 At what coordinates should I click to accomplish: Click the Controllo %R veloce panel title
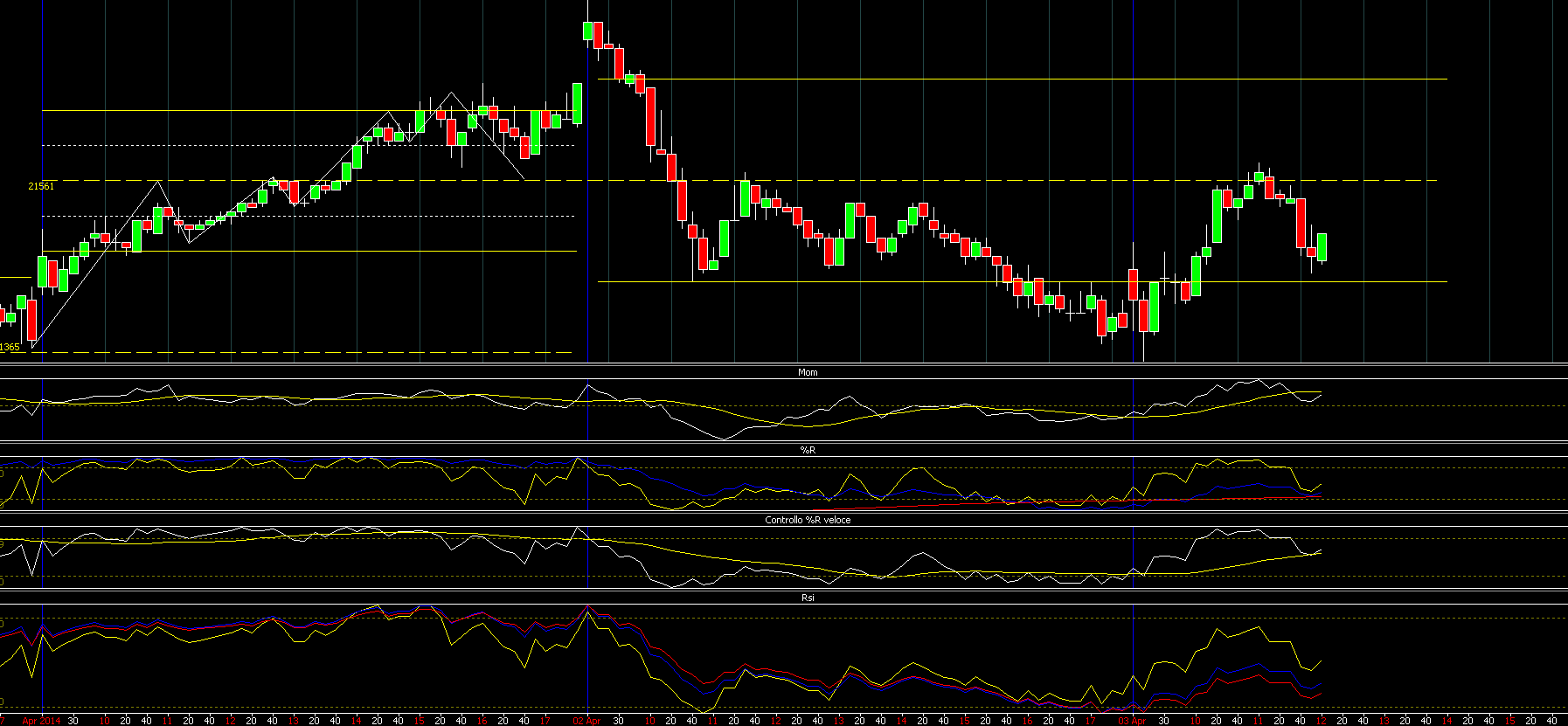click(x=808, y=520)
